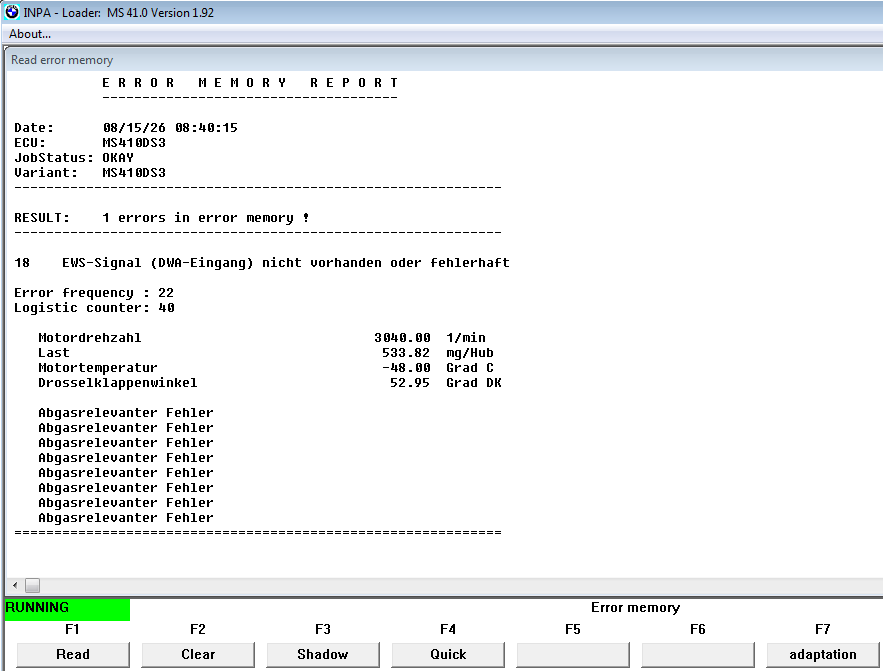The image size is (883, 671).
Task: Click the BMW logo icon in title bar
Action: [12, 12]
